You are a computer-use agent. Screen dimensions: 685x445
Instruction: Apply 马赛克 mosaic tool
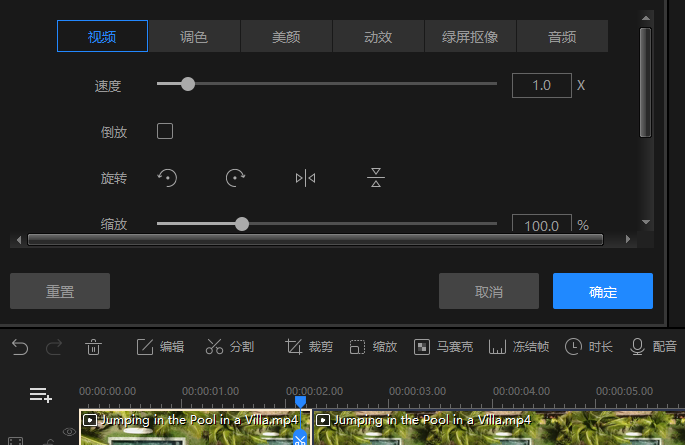(x=443, y=347)
